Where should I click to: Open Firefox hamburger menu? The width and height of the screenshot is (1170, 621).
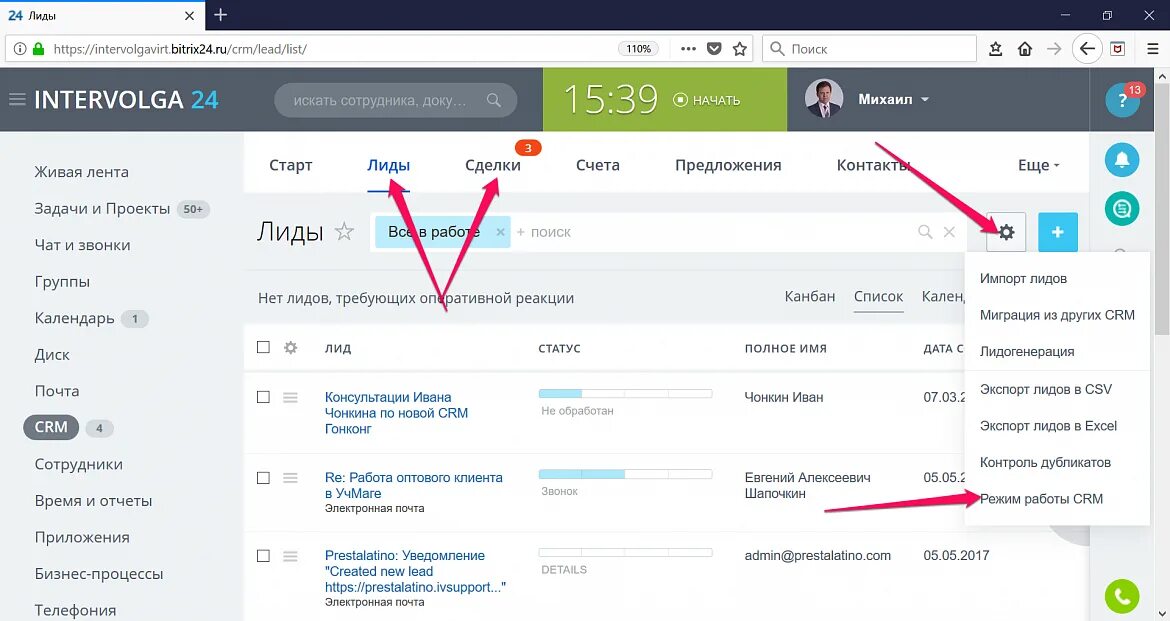(x=1152, y=49)
